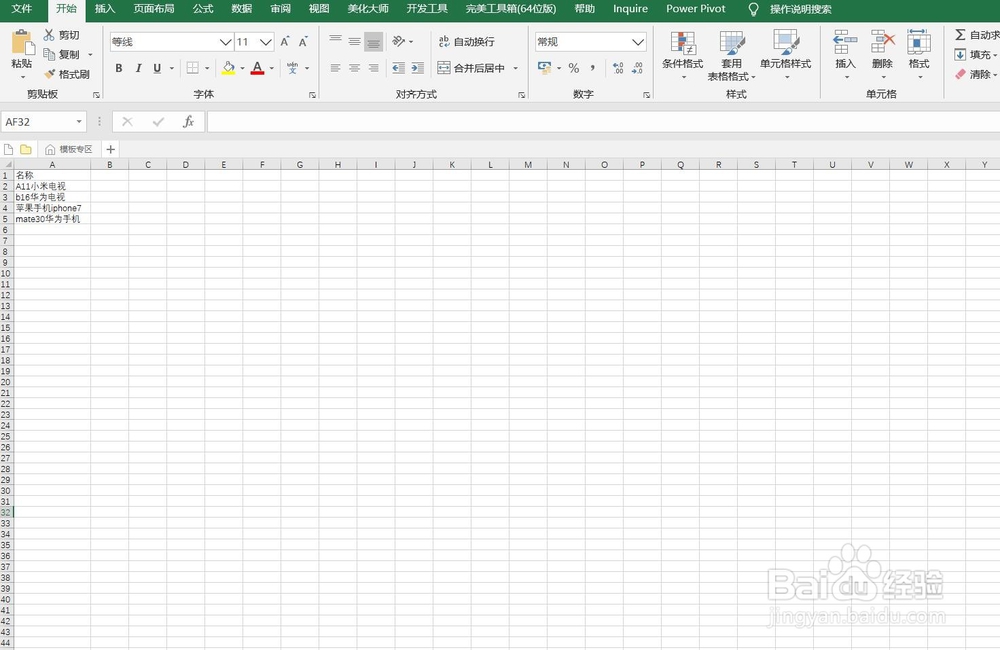The width and height of the screenshot is (1000, 650).
Task: Click 清除 (Clear) button
Action: 975,74
